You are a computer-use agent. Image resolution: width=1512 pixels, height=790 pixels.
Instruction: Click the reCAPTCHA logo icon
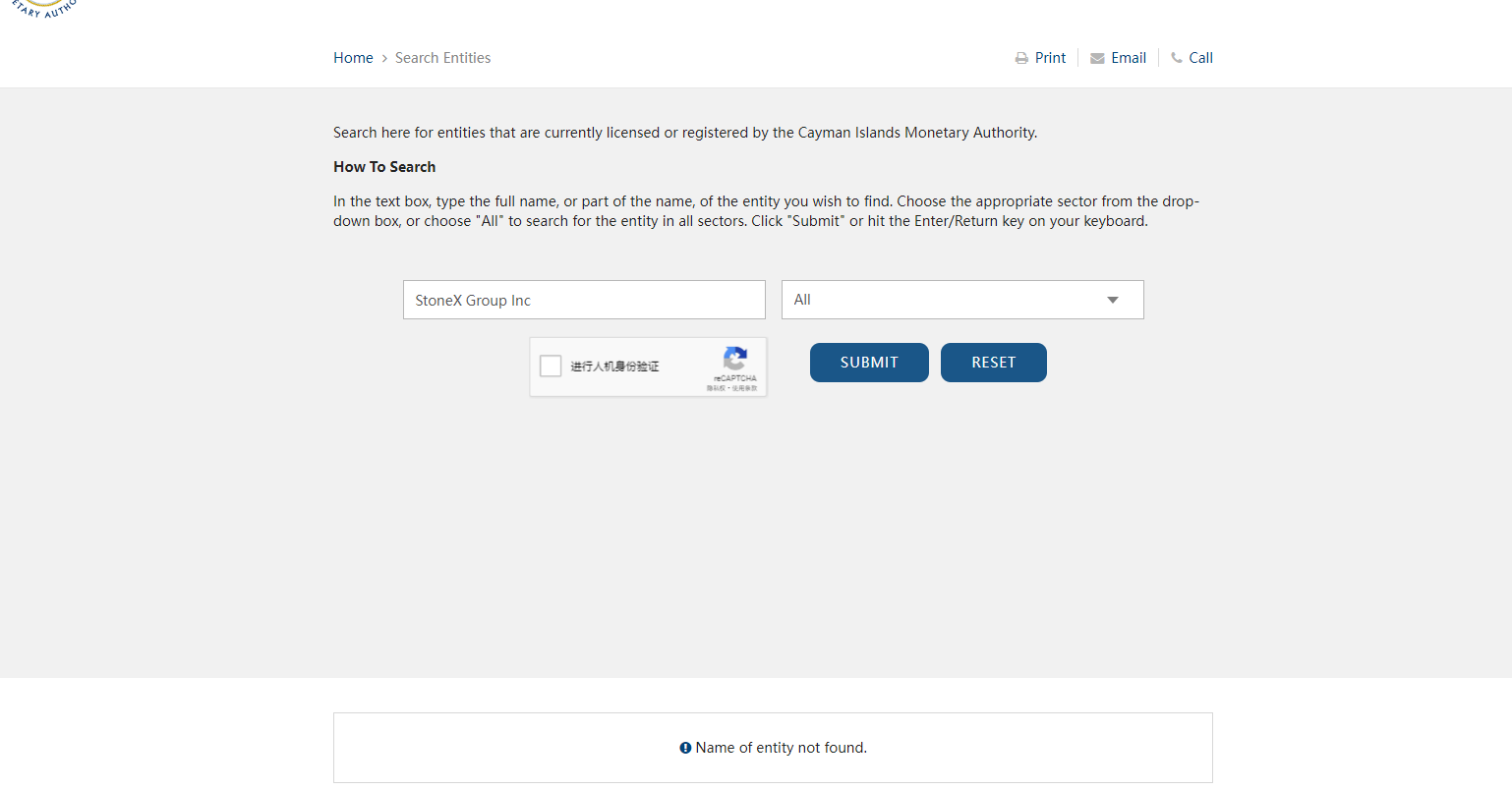(x=735, y=358)
